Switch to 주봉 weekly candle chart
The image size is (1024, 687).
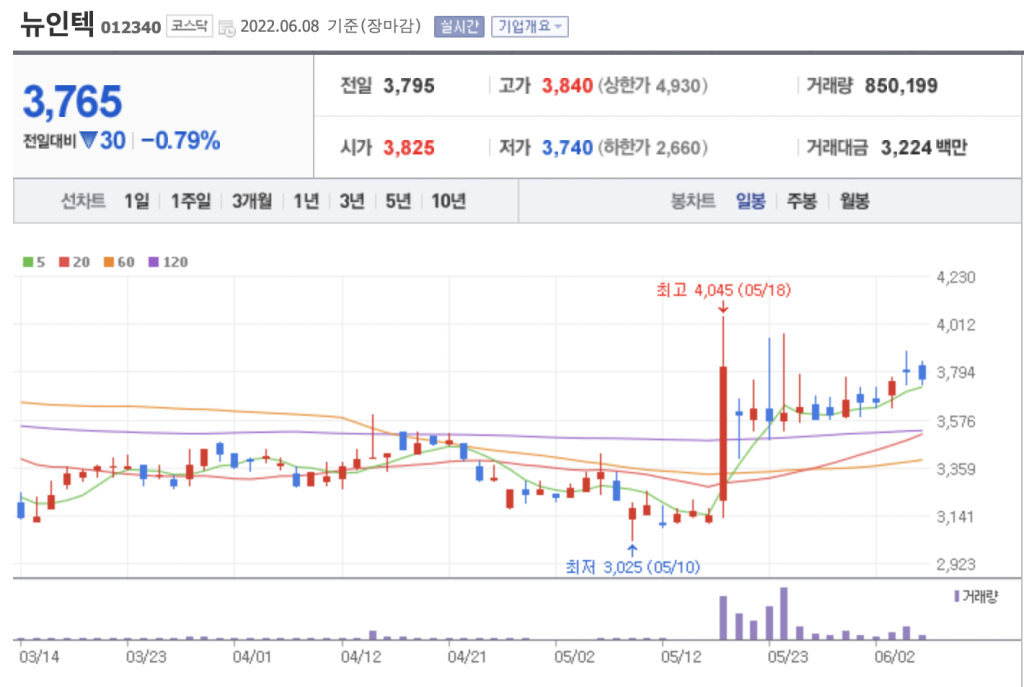click(x=802, y=201)
